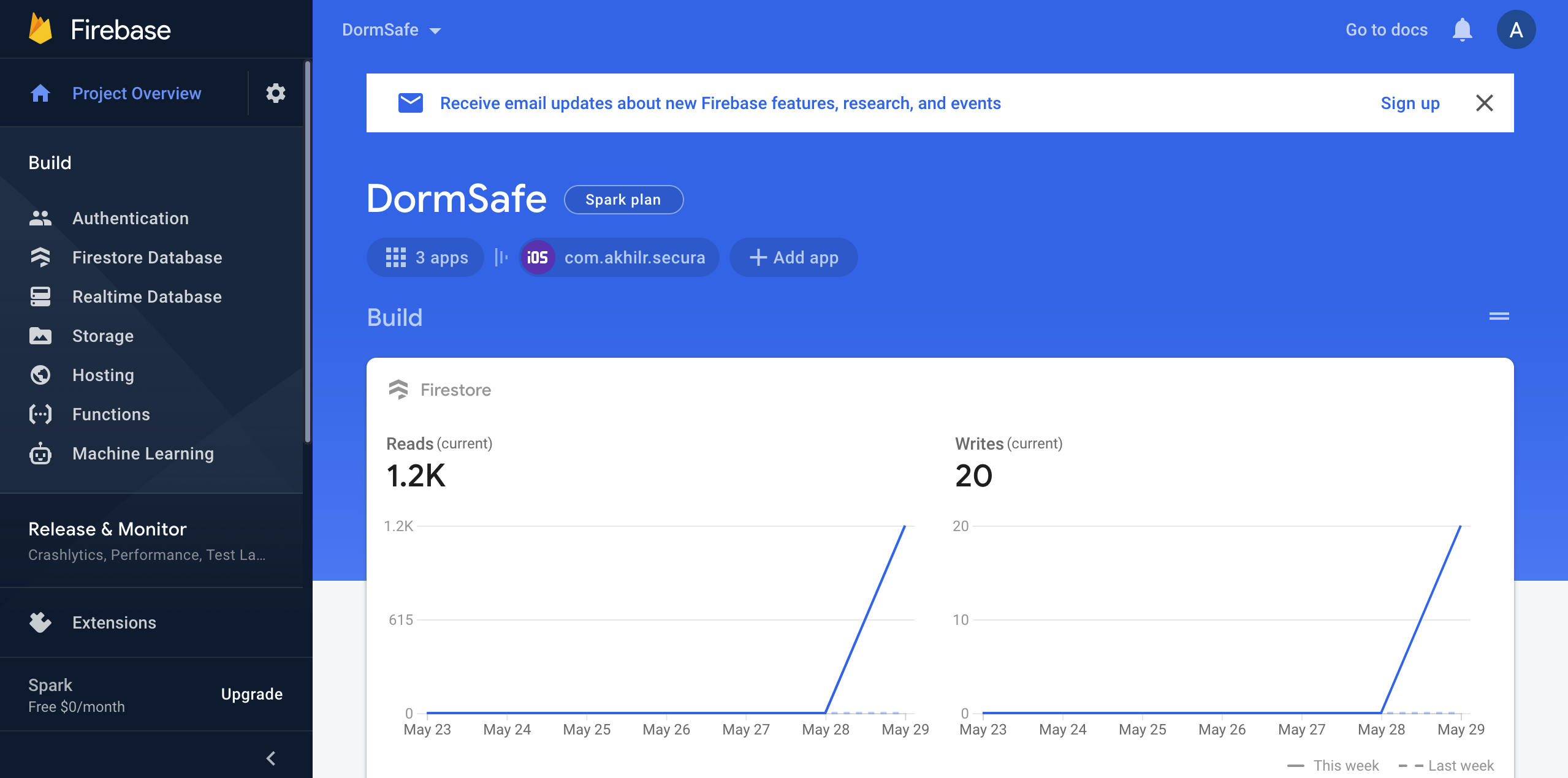Click the iOS app badge icon
Screen dimensions: 1568x778
(x=538, y=257)
